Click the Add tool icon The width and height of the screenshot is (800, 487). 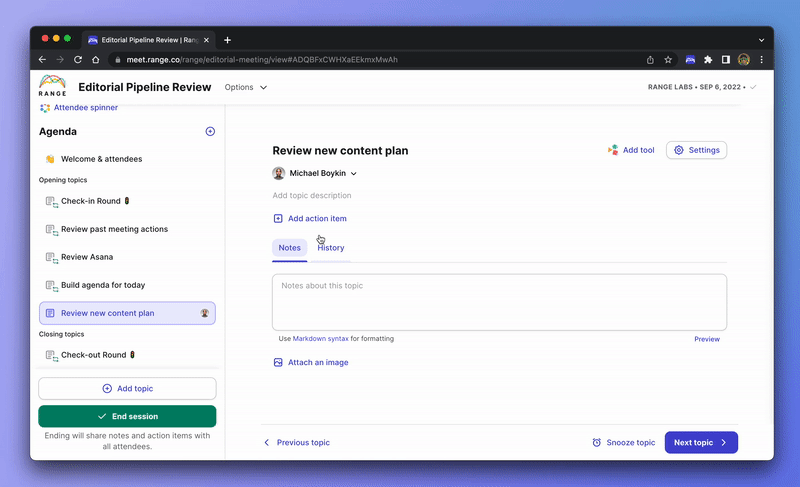pos(613,150)
